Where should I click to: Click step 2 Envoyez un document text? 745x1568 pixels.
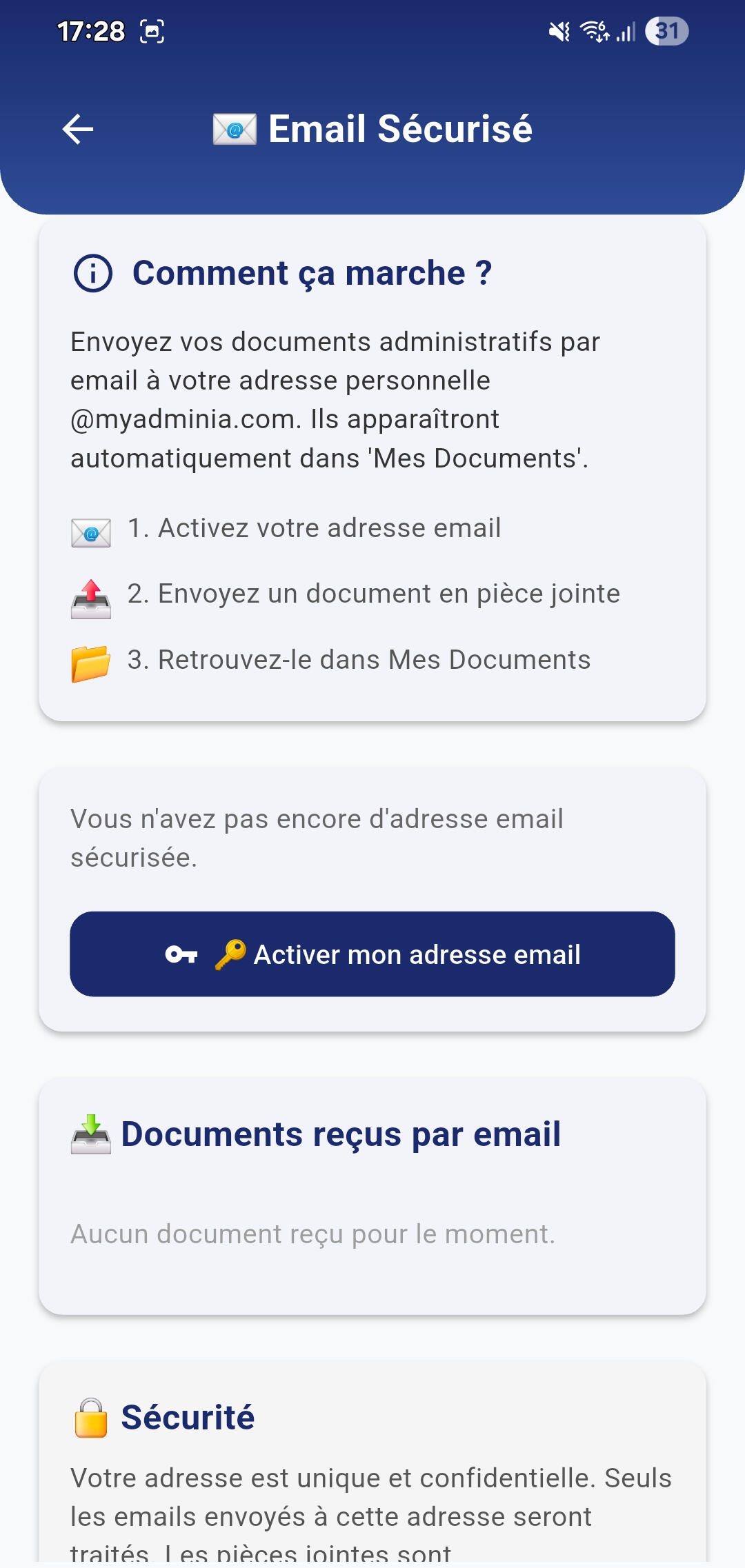pos(373,594)
